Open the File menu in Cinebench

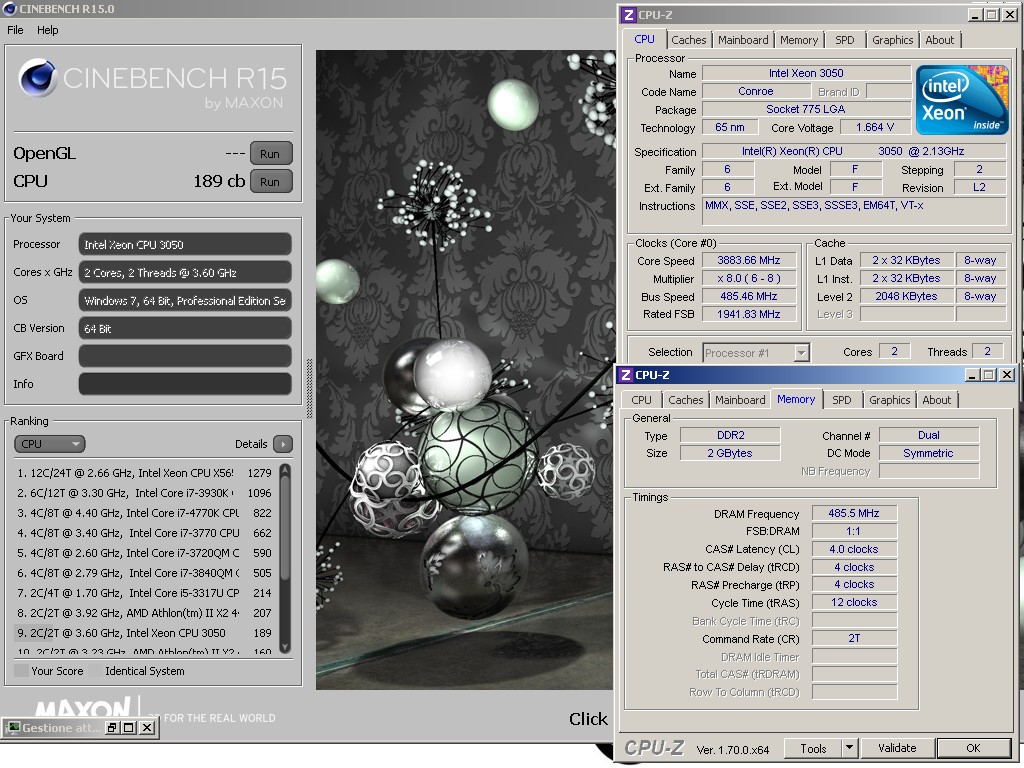coord(15,30)
